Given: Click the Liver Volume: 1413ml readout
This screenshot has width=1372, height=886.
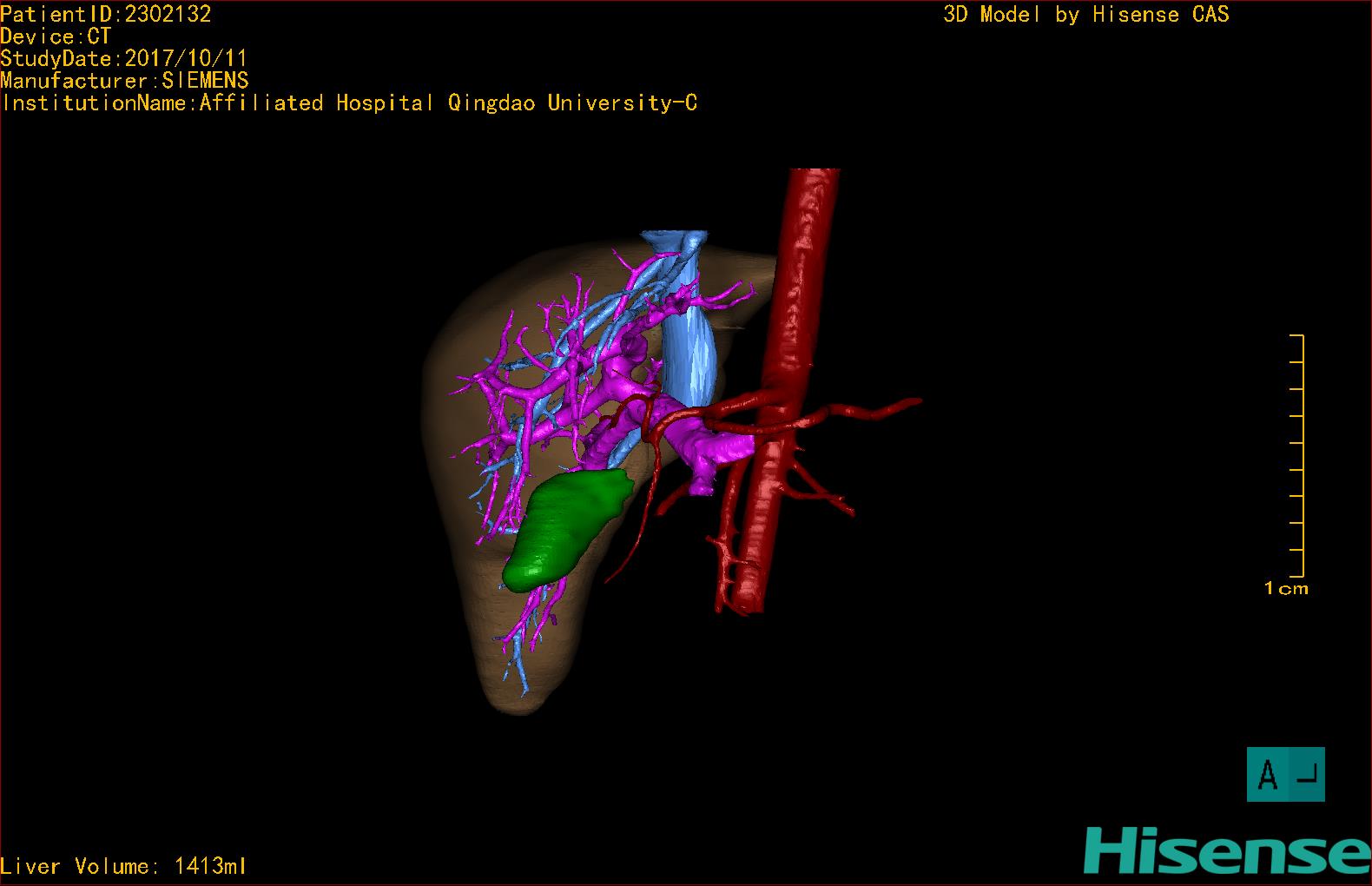Looking at the screenshot, I should tap(123, 866).
